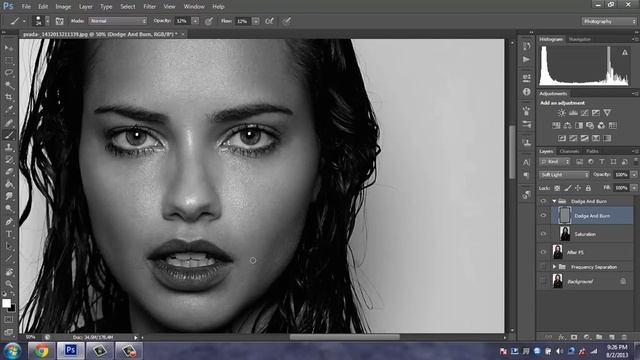Viewport: 640px width, 360px height.
Task: Add a Levels adjustment
Action: pyautogui.click(x=573, y=113)
